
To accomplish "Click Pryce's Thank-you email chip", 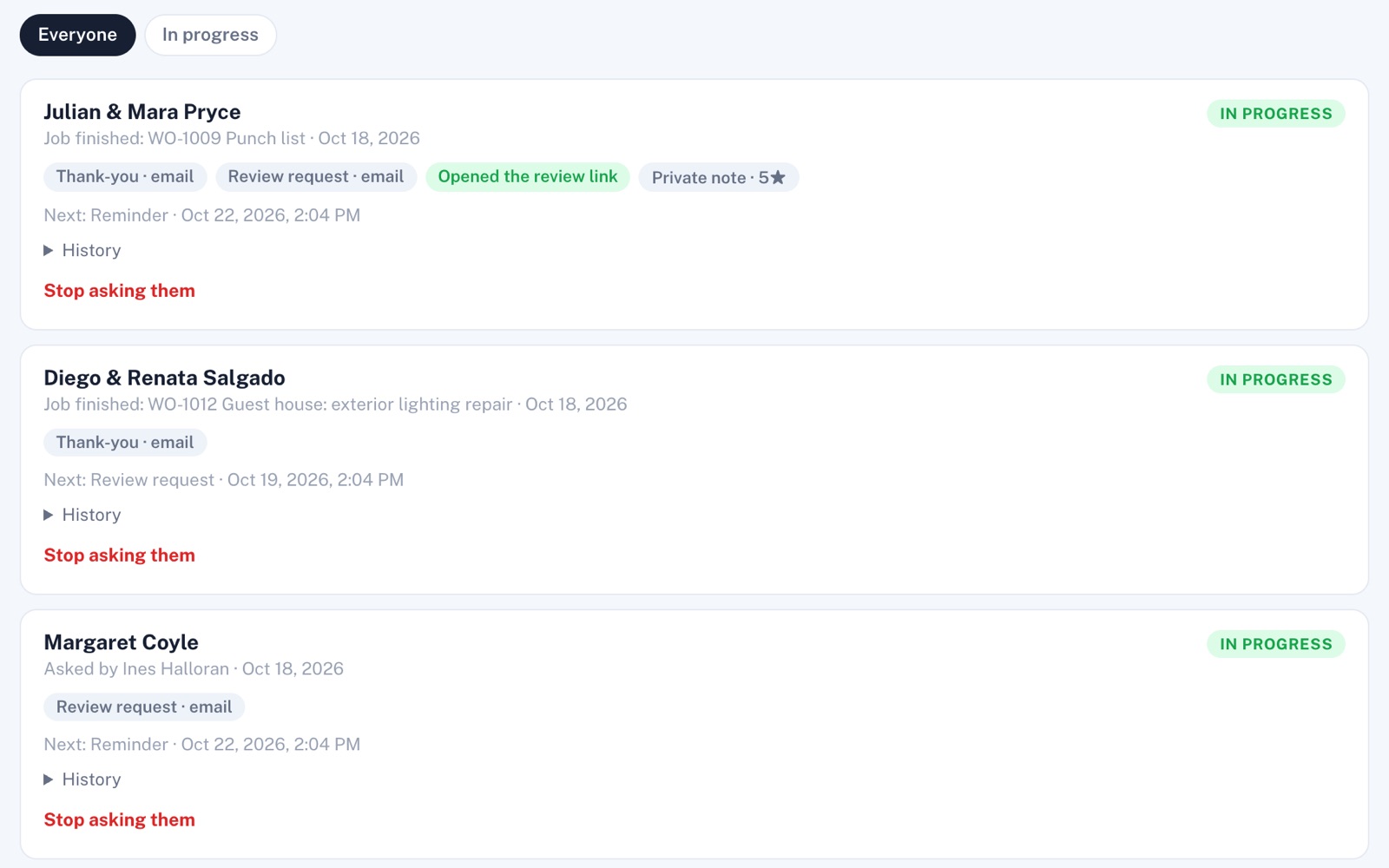I will point(125,177).
